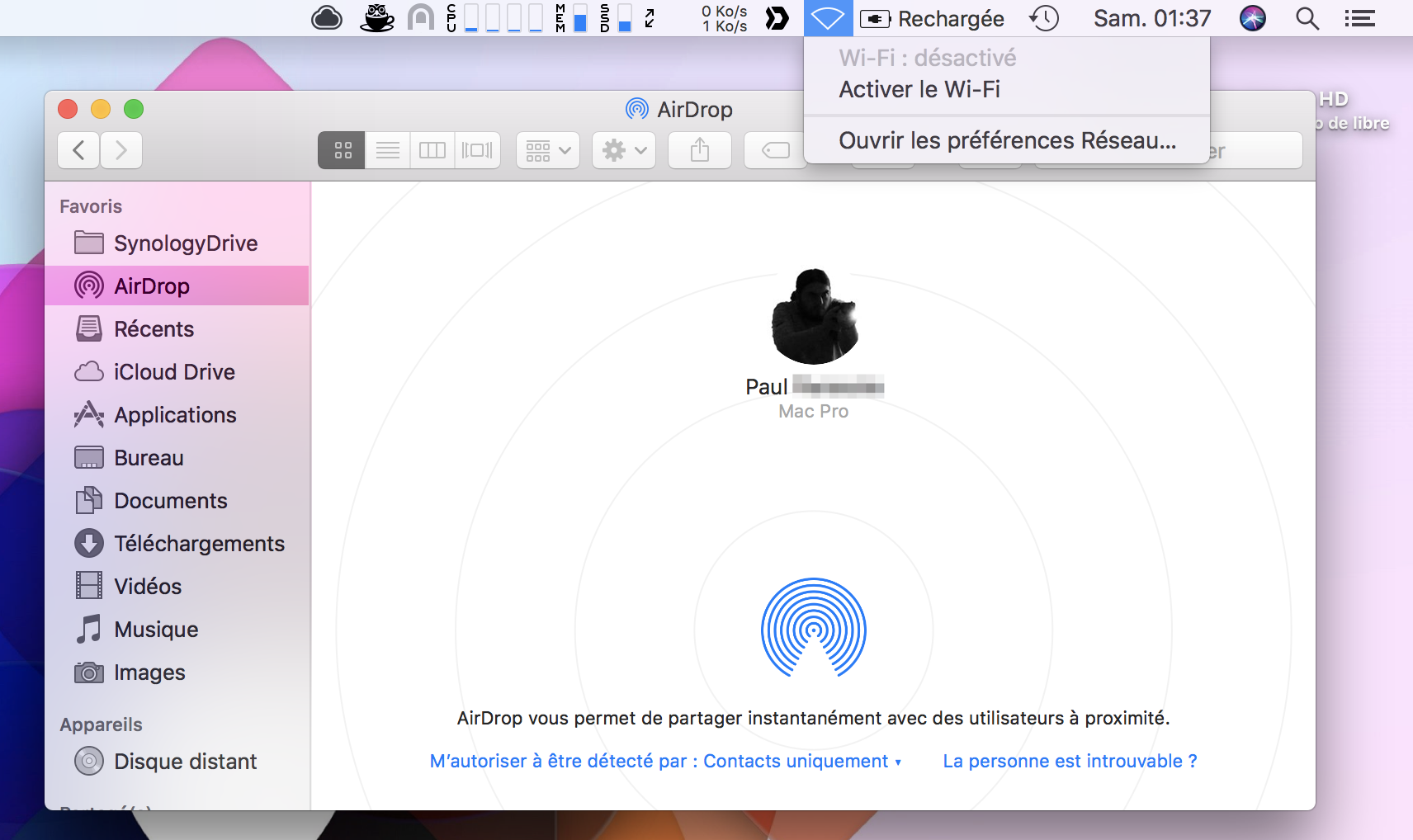Open the battery Rechargée status menu
Viewport: 1413px width, 840px height.
[x=932, y=18]
